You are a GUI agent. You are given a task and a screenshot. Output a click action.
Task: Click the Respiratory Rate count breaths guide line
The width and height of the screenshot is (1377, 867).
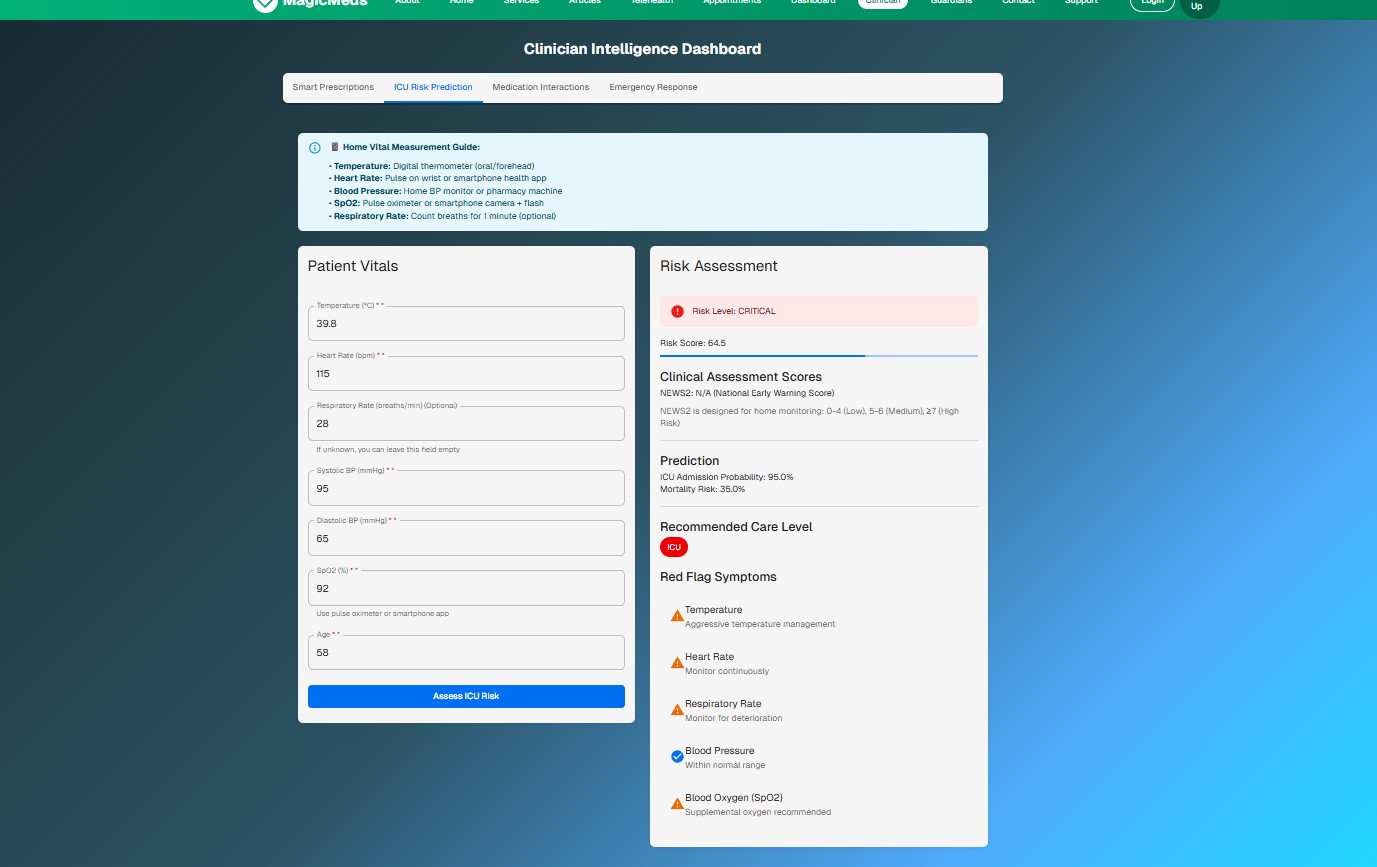[x=443, y=216]
